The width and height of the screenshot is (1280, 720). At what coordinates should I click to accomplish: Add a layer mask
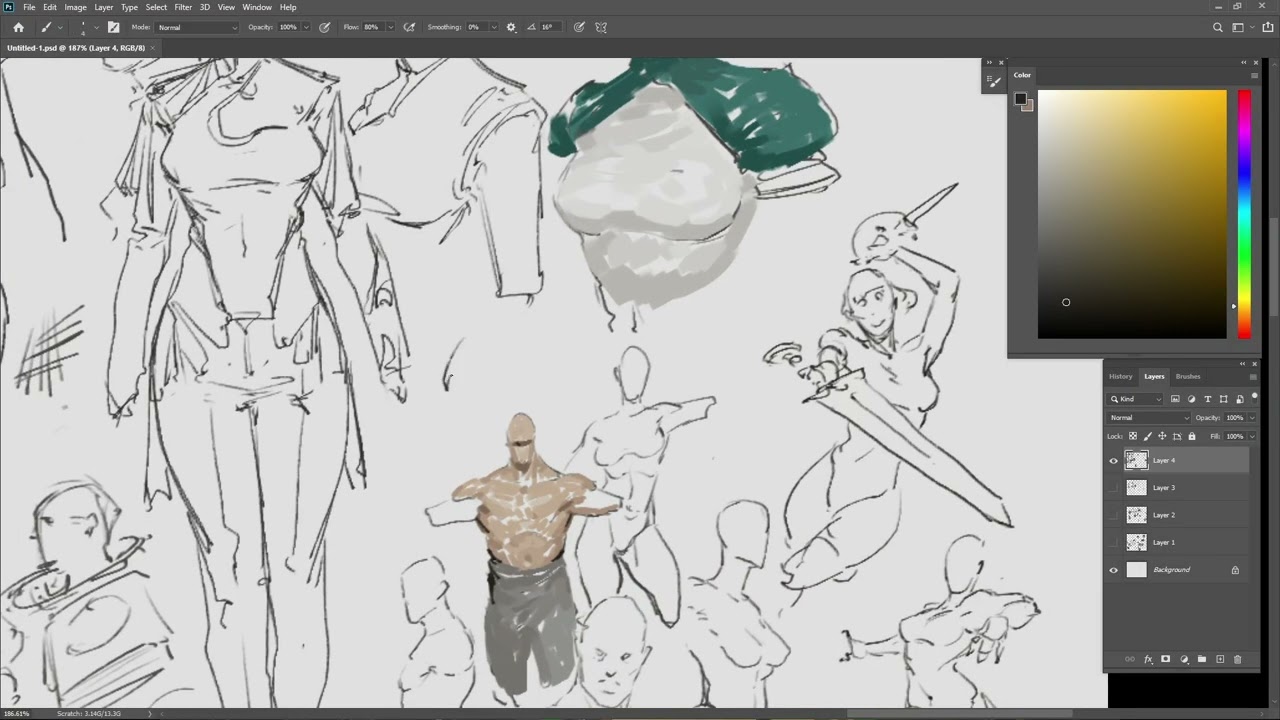[x=1166, y=659]
